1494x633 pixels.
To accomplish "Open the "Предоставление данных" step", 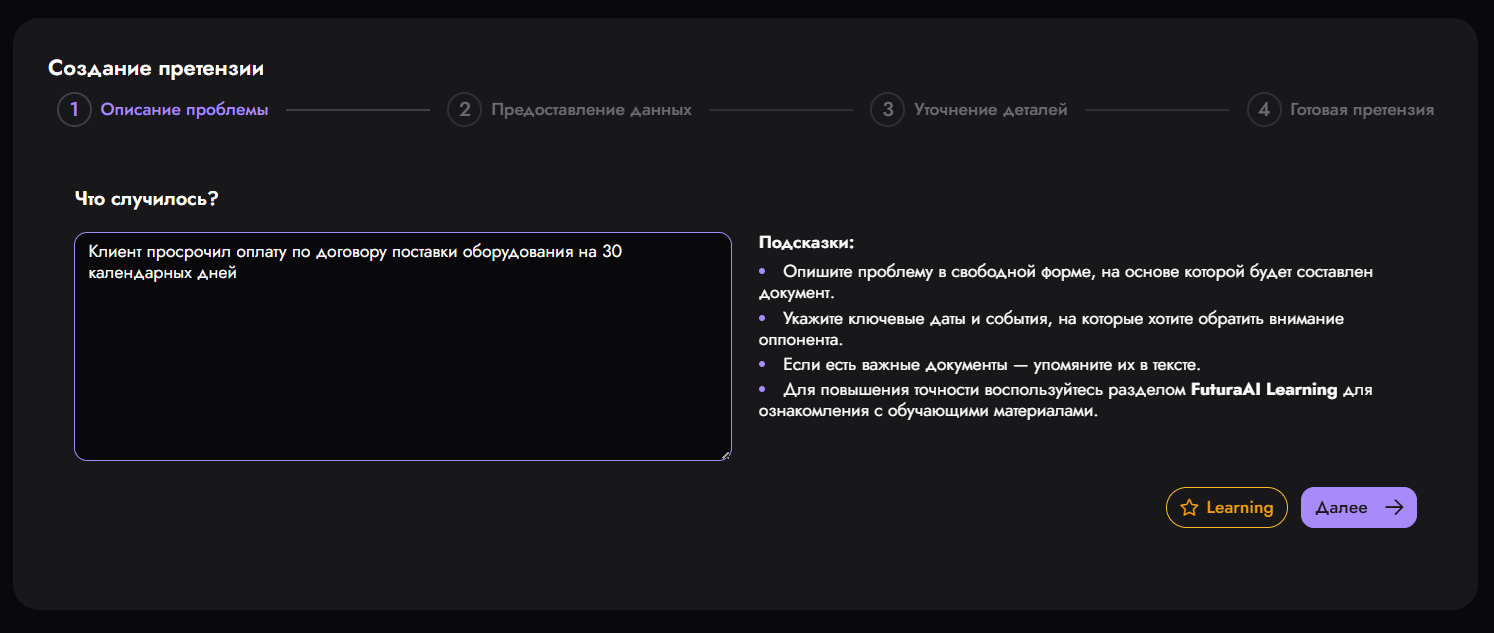I will tap(591, 110).
